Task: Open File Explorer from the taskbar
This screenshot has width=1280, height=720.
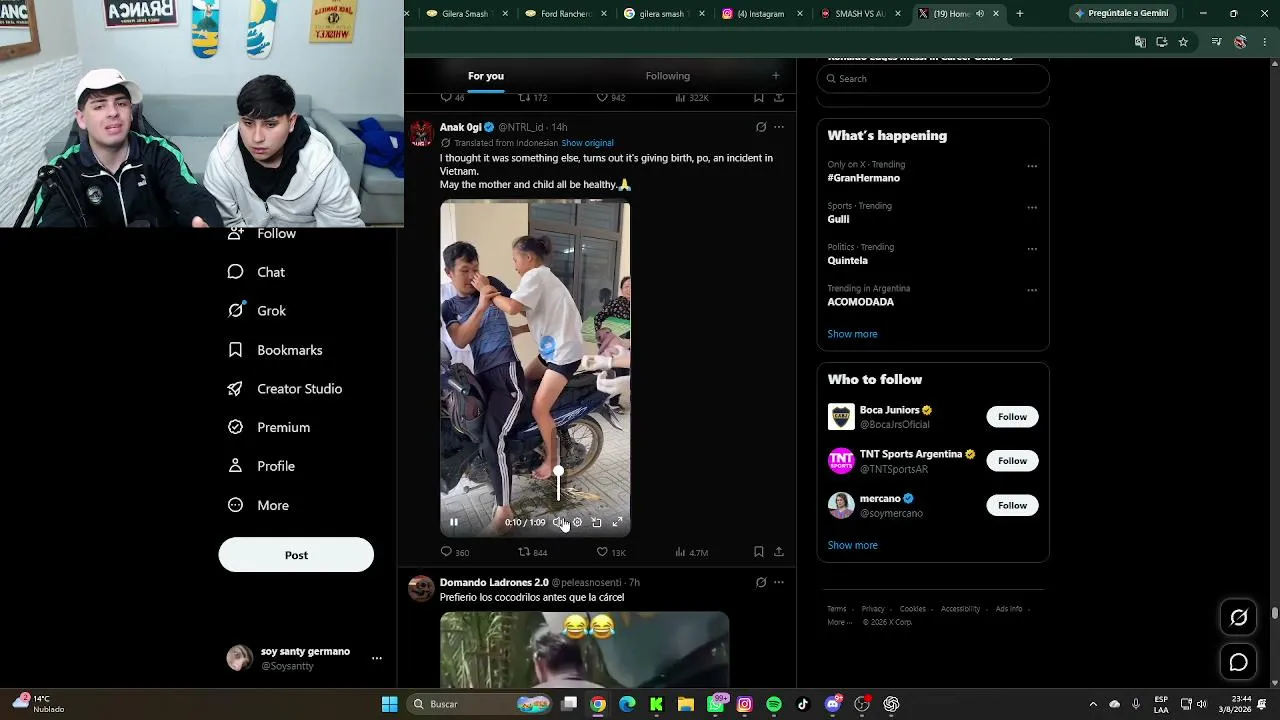Action: pos(686,704)
